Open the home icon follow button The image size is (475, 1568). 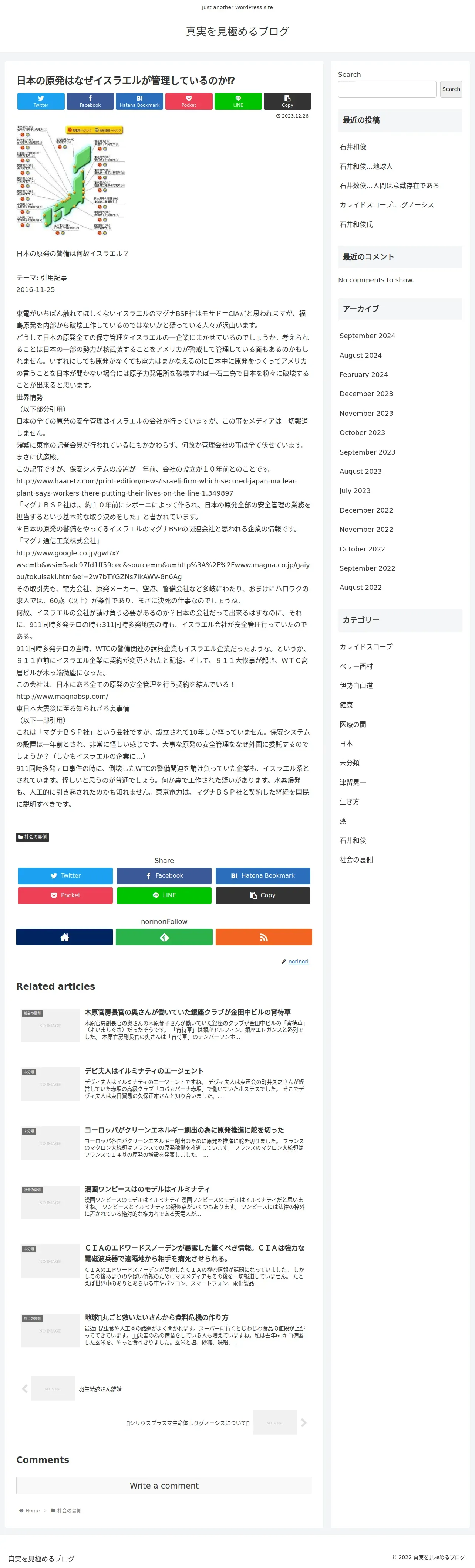(x=64, y=937)
